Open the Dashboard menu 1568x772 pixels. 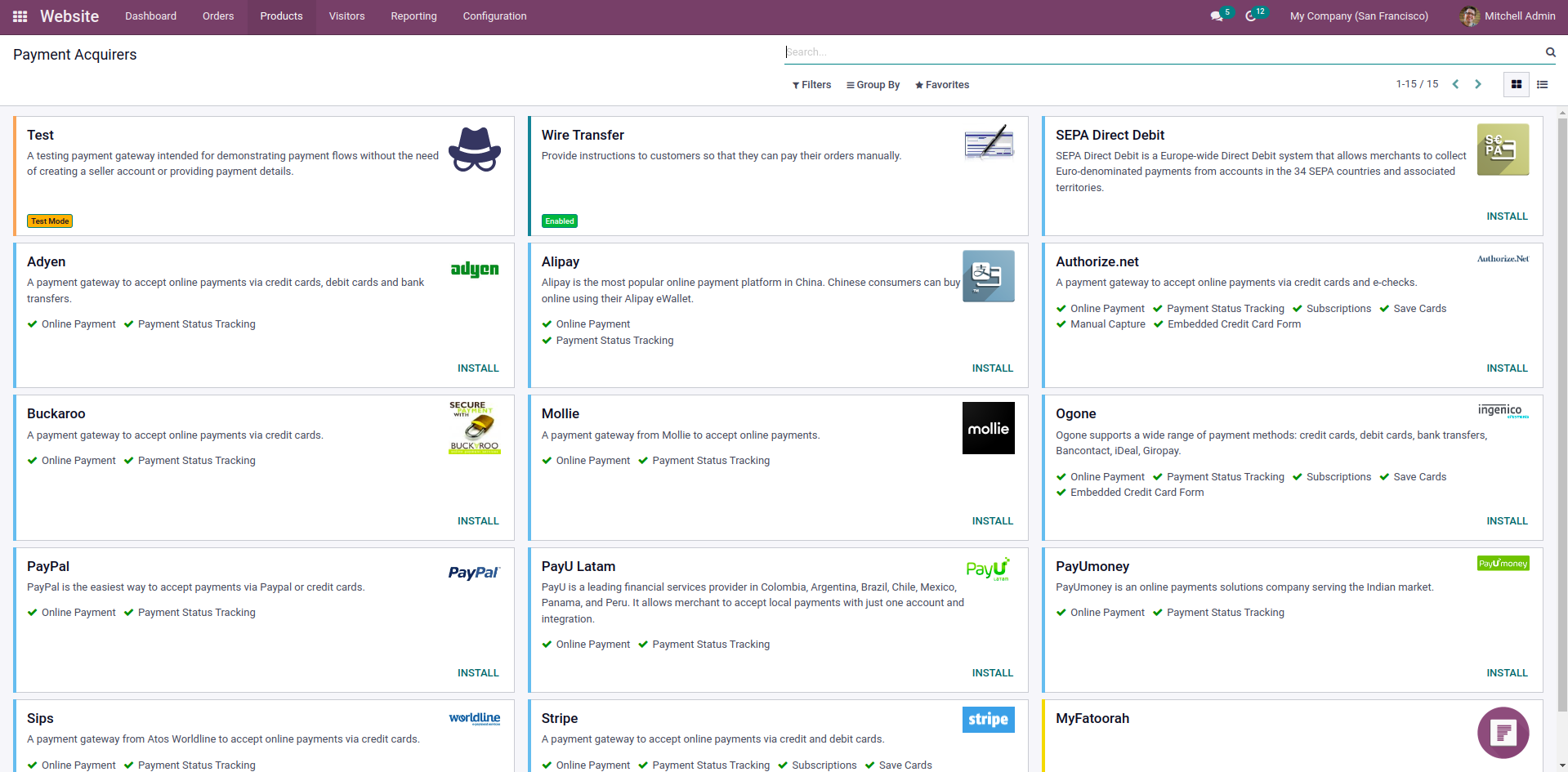[150, 16]
